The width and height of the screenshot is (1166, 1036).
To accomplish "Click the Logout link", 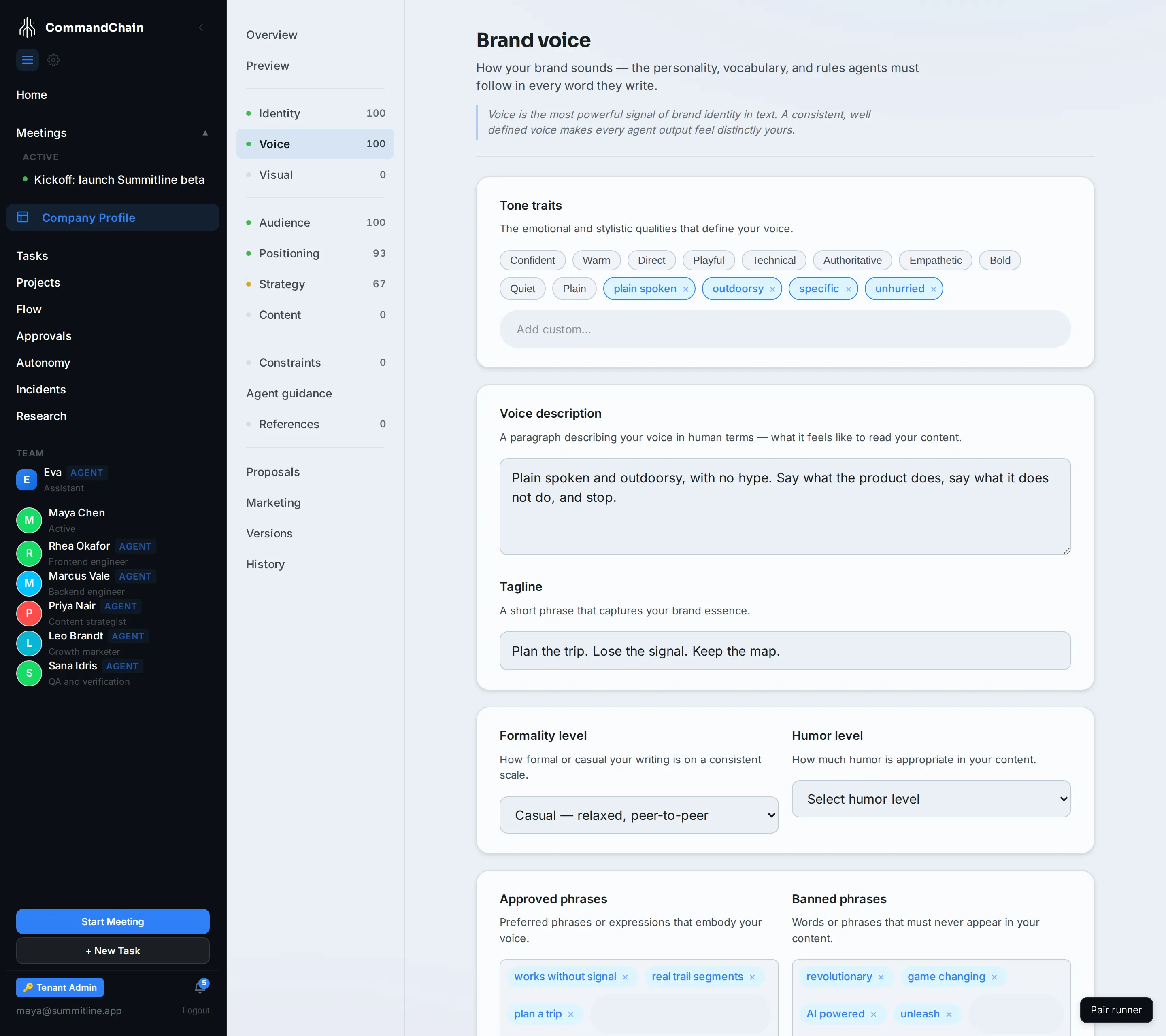I will point(196,1011).
